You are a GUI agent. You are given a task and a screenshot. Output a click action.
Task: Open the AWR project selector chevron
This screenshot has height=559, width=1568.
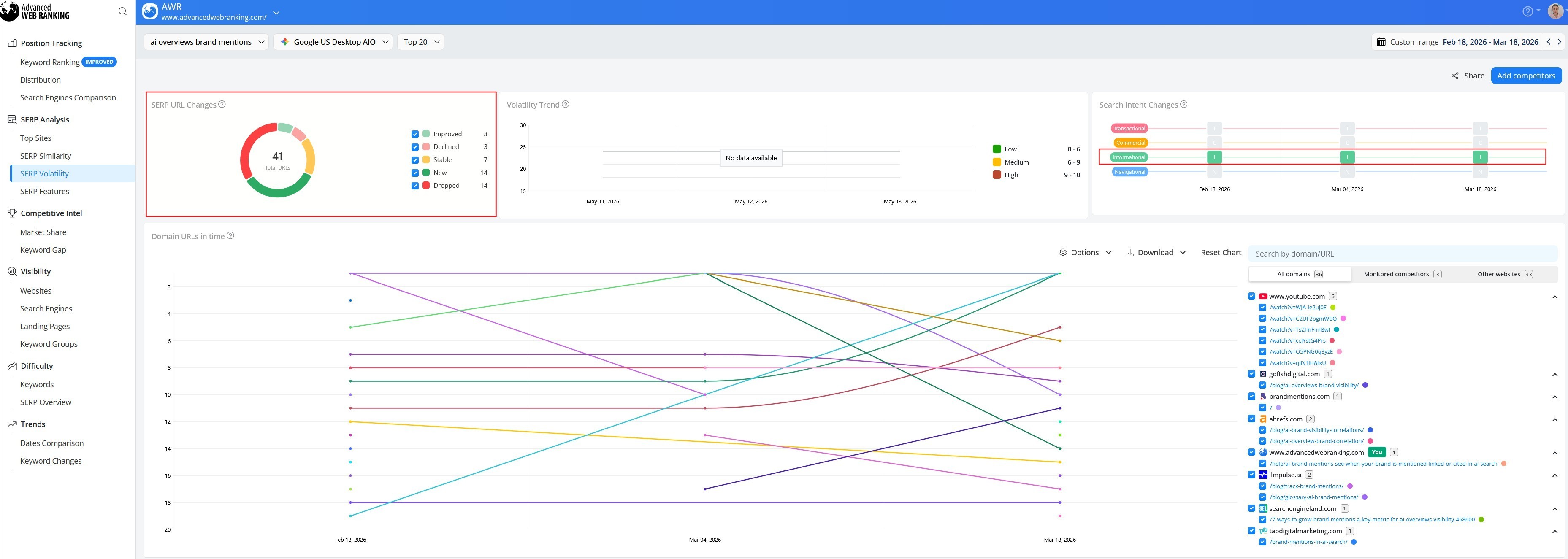click(276, 12)
